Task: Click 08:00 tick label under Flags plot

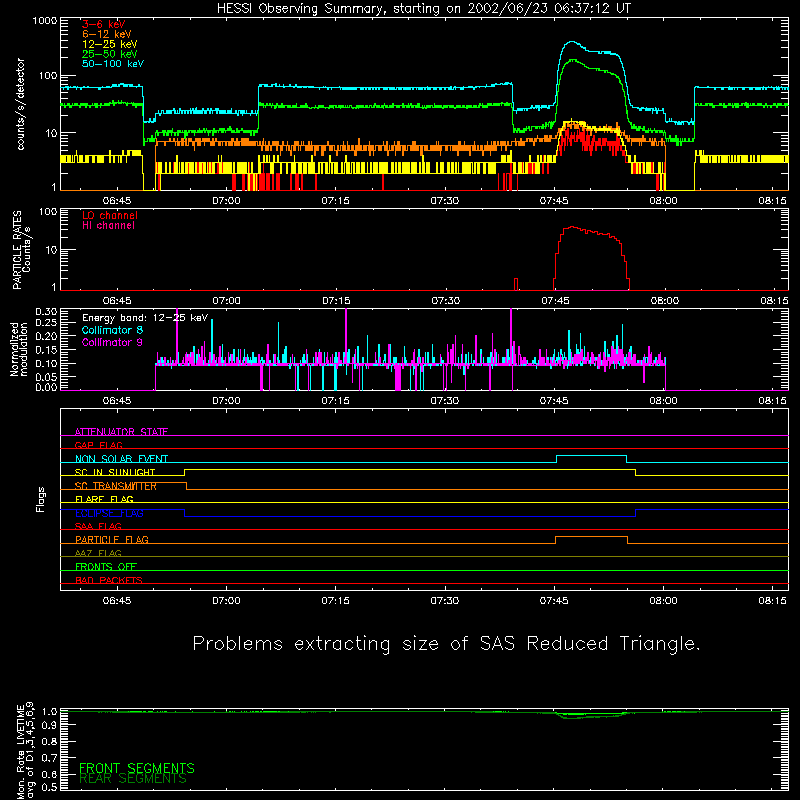Action: pyautogui.click(x=663, y=601)
